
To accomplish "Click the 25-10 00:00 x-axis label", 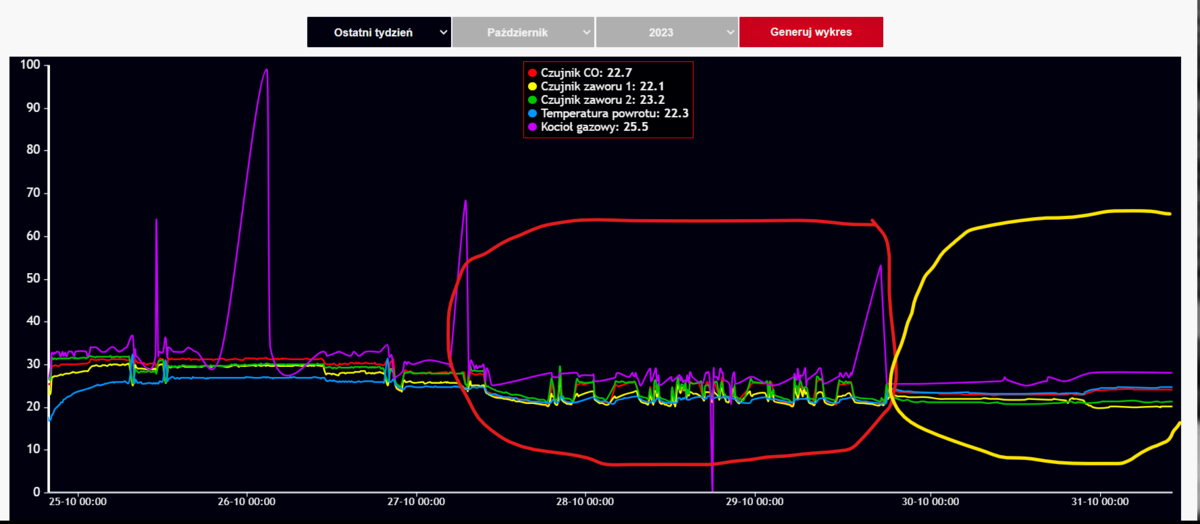I will (x=78, y=502).
